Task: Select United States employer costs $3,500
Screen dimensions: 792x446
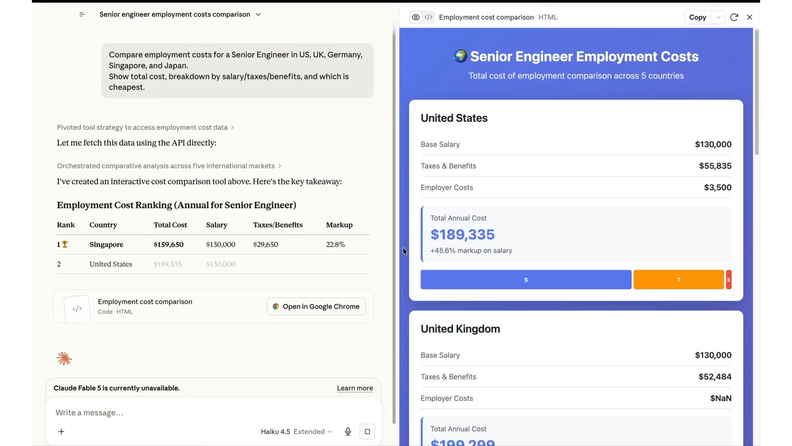Action: tap(717, 187)
